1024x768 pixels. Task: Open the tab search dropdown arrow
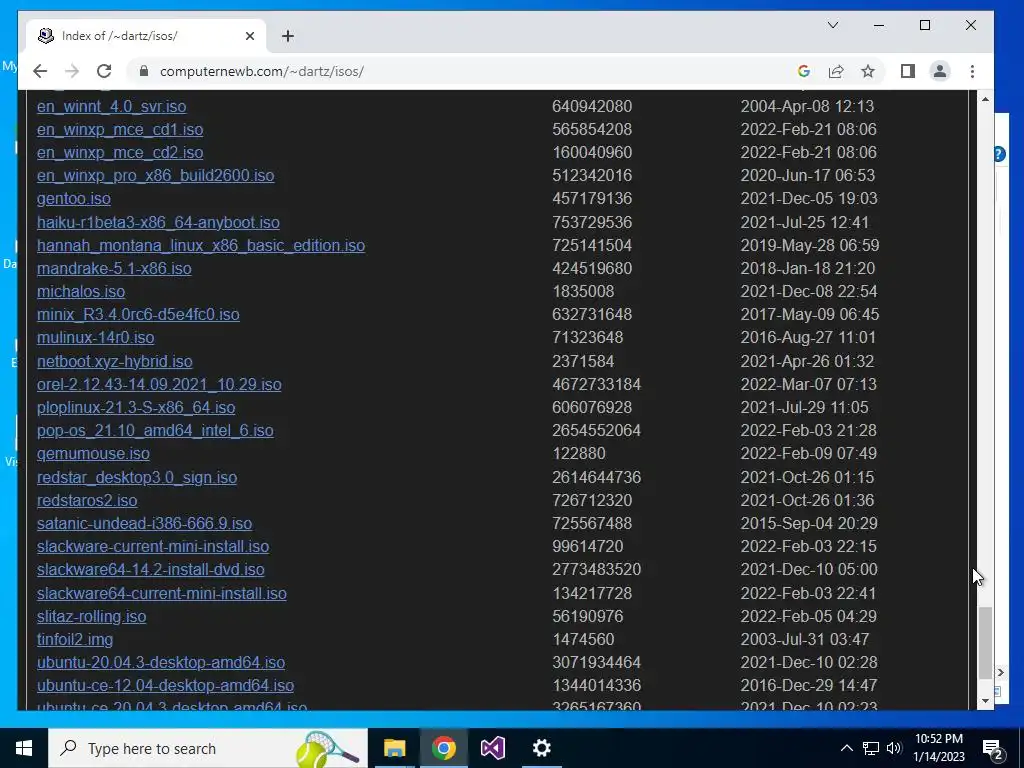[833, 25]
